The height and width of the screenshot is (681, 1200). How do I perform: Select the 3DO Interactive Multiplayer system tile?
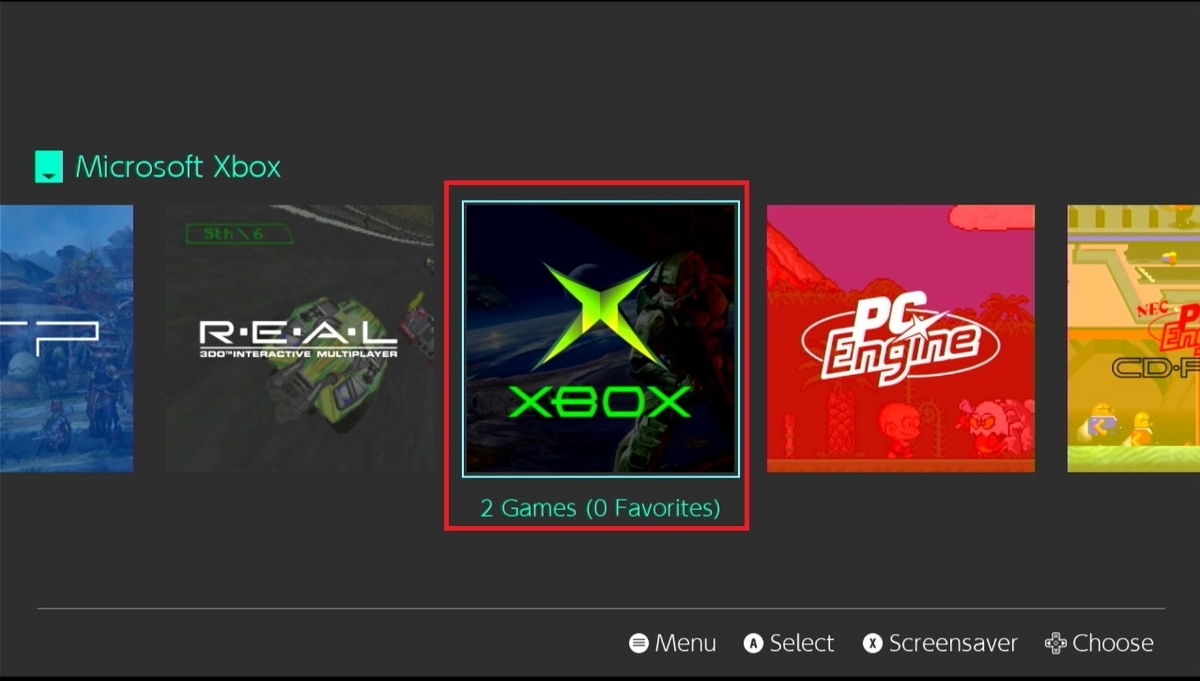[x=300, y=338]
